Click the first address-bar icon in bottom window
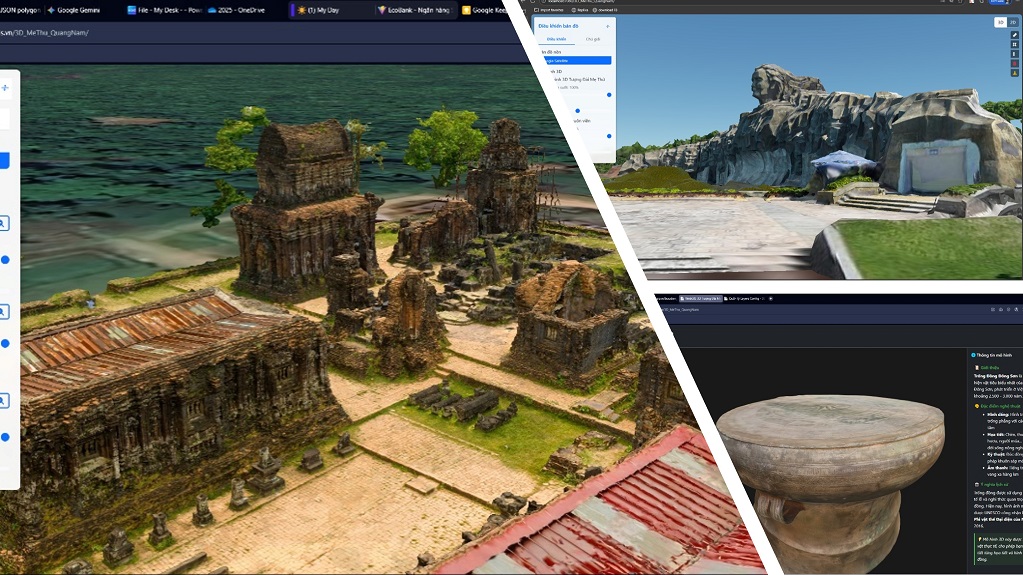The width and height of the screenshot is (1023, 575). (x=993, y=309)
